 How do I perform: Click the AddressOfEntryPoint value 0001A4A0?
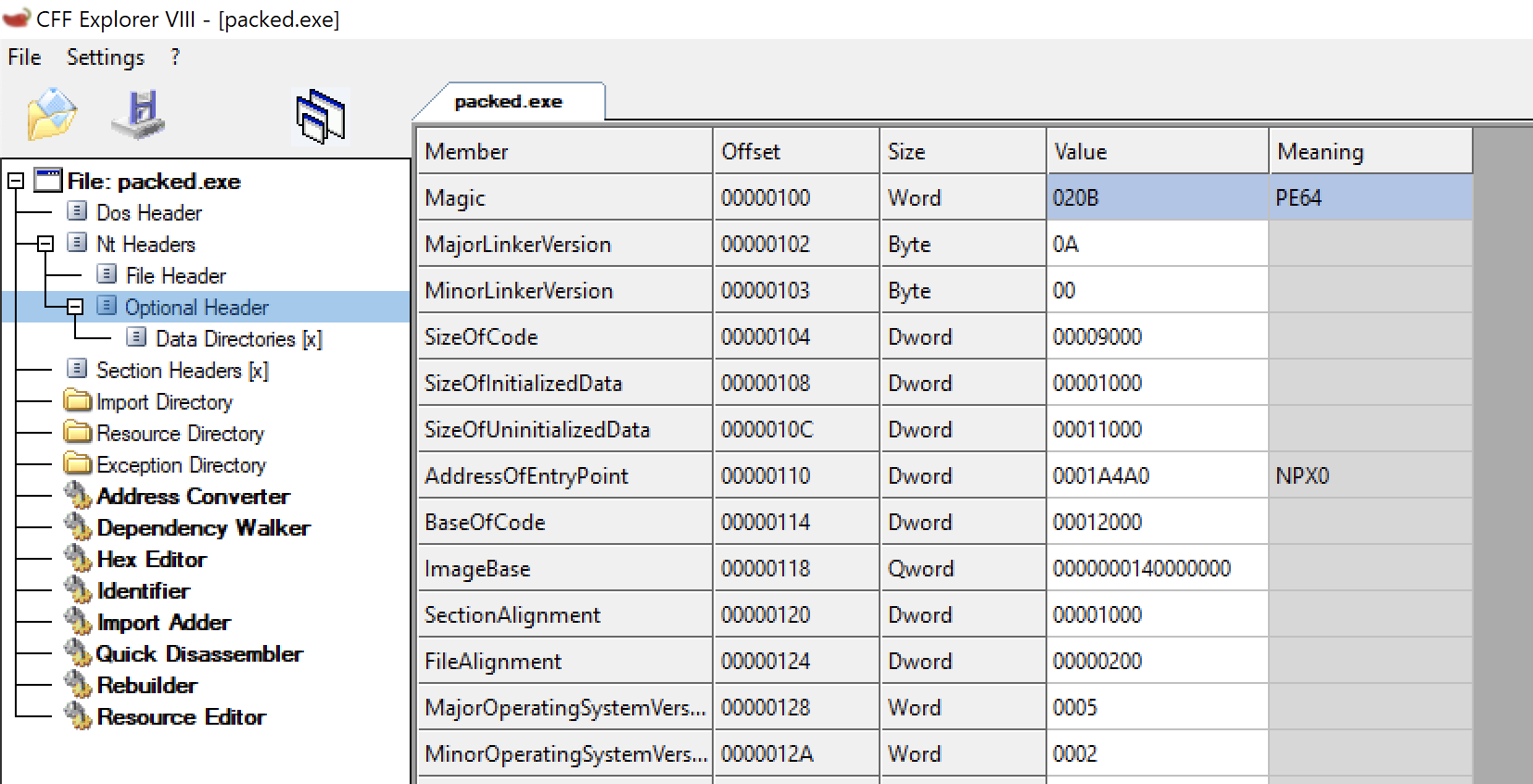click(1157, 475)
